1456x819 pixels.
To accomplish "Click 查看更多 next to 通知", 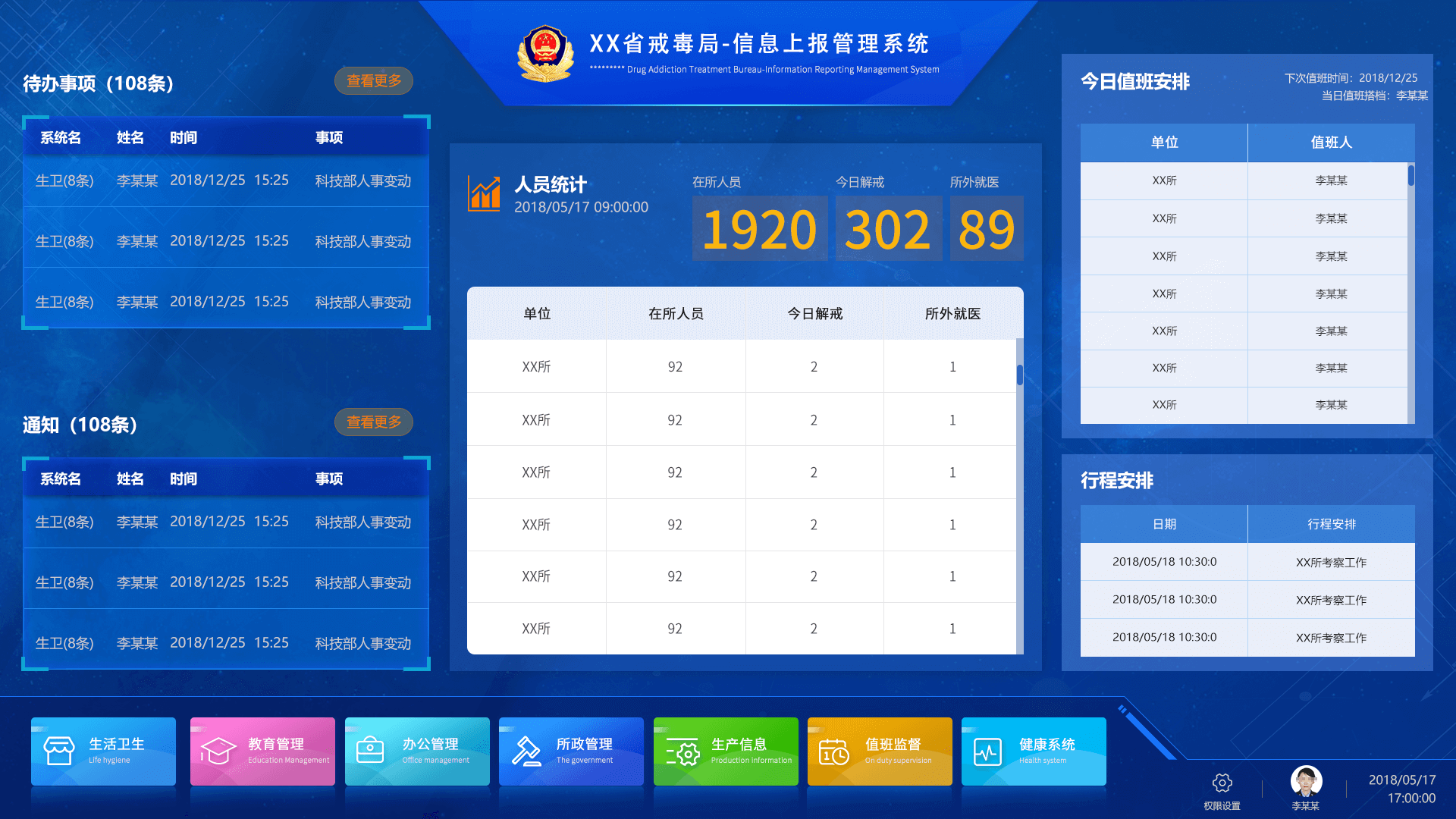I will pyautogui.click(x=373, y=422).
